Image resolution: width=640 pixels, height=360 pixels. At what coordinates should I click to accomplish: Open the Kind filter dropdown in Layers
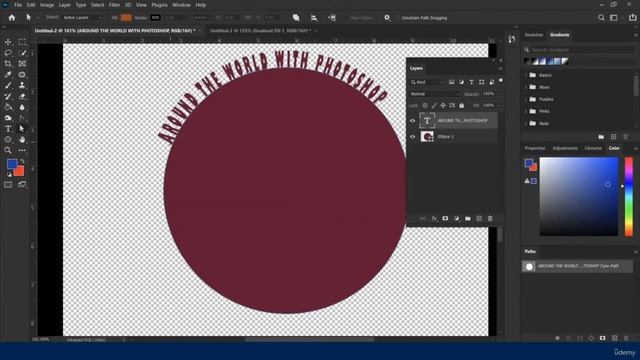coord(427,82)
